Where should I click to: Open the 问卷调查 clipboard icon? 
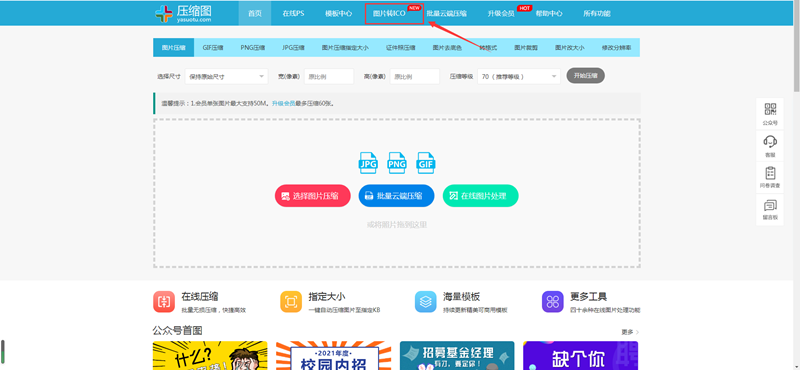(x=770, y=173)
